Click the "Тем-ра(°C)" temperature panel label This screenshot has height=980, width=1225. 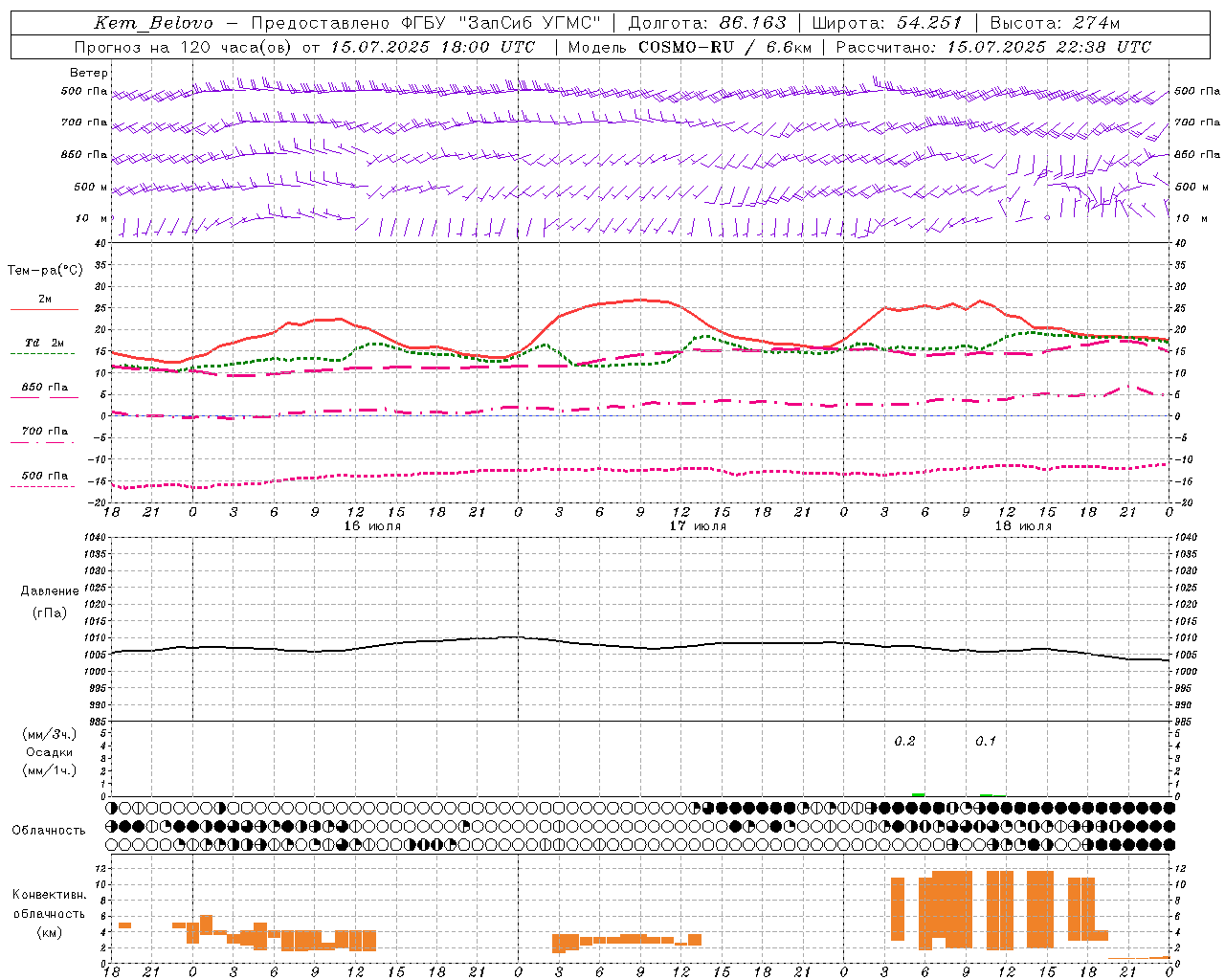pyautogui.click(x=45, y=271)
